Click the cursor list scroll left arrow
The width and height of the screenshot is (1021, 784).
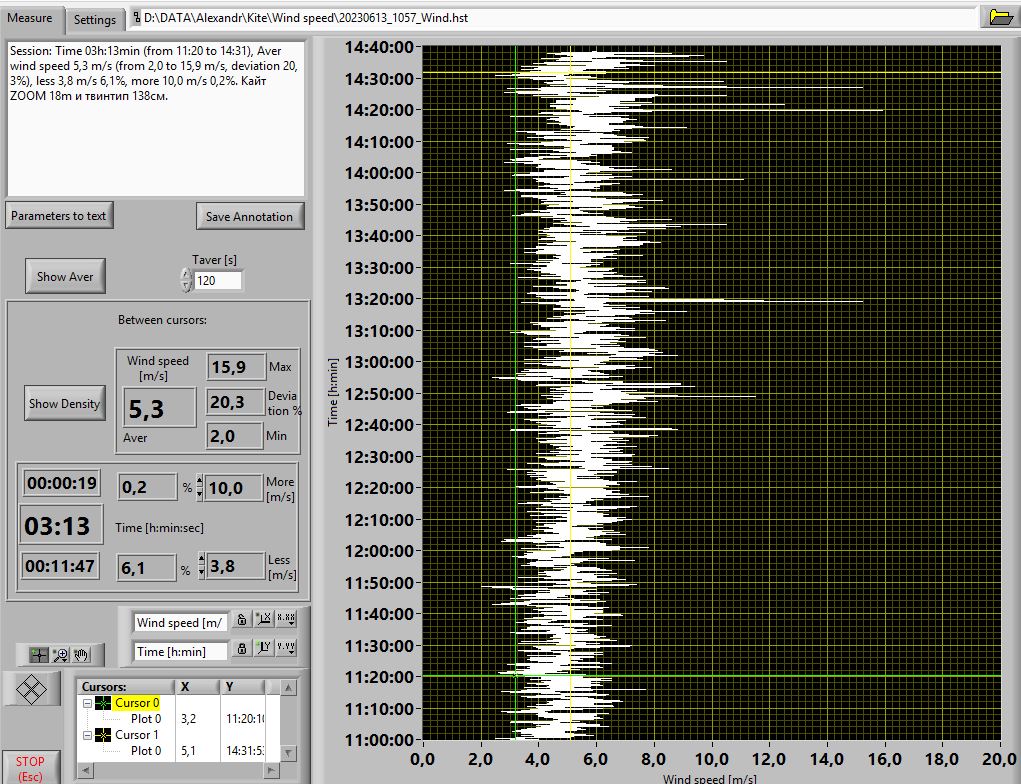[86, 771]
